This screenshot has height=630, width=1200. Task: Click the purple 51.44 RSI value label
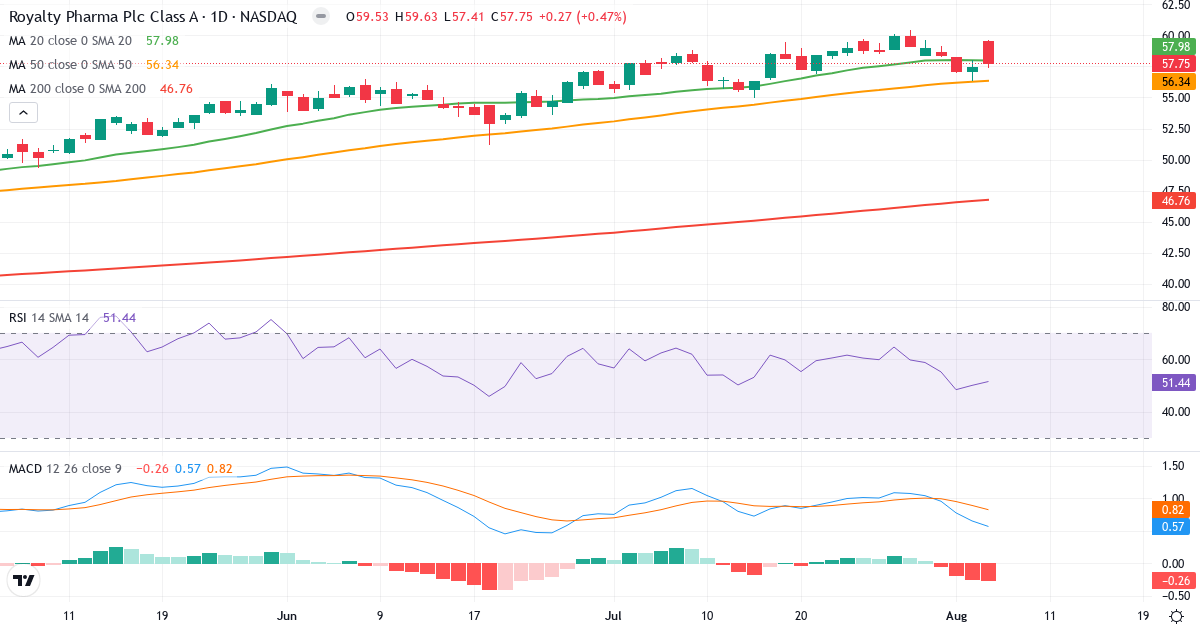coord(1176,383)
